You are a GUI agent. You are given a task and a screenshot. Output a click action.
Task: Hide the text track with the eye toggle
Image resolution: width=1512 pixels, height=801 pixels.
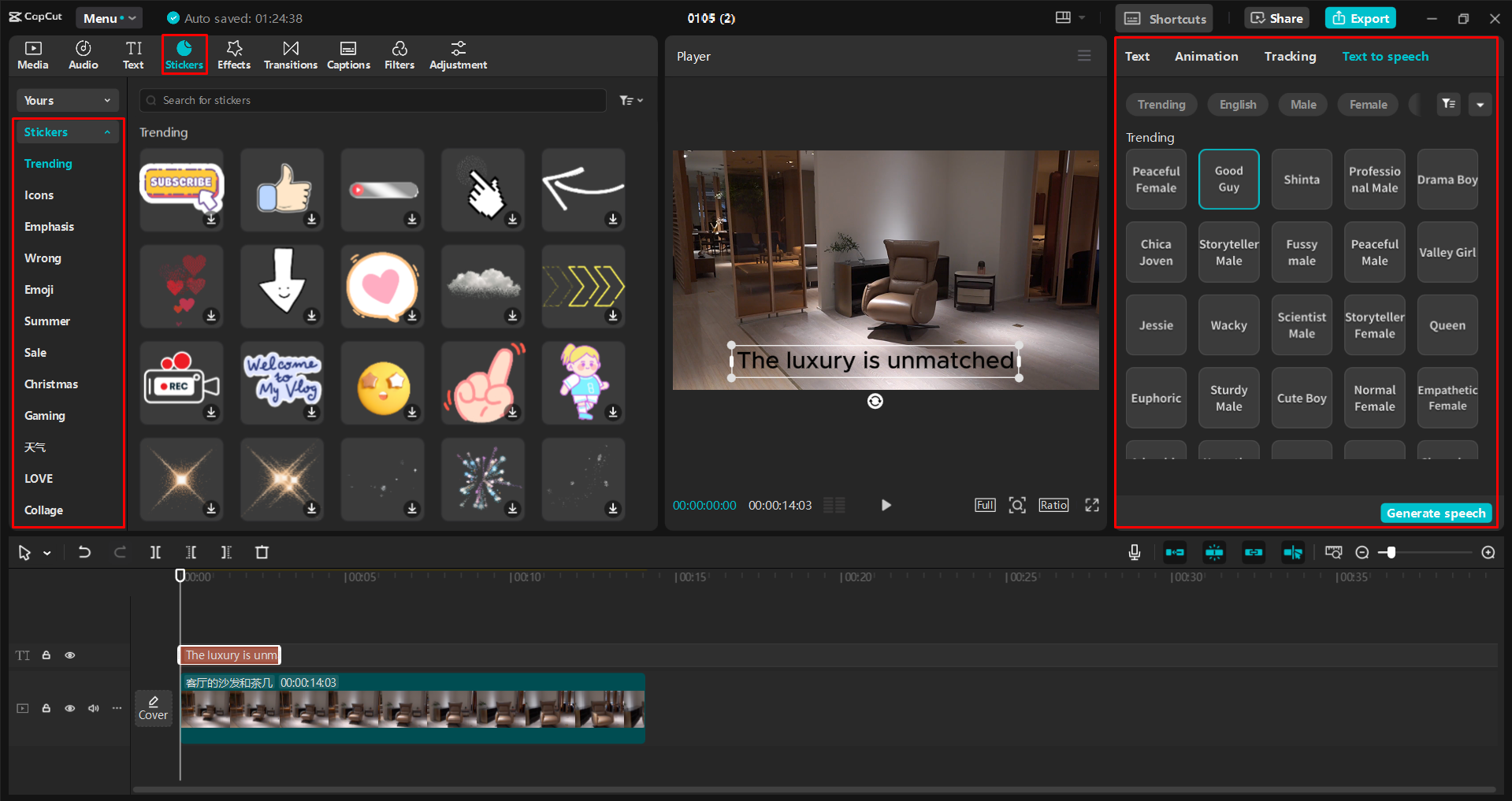69,655
